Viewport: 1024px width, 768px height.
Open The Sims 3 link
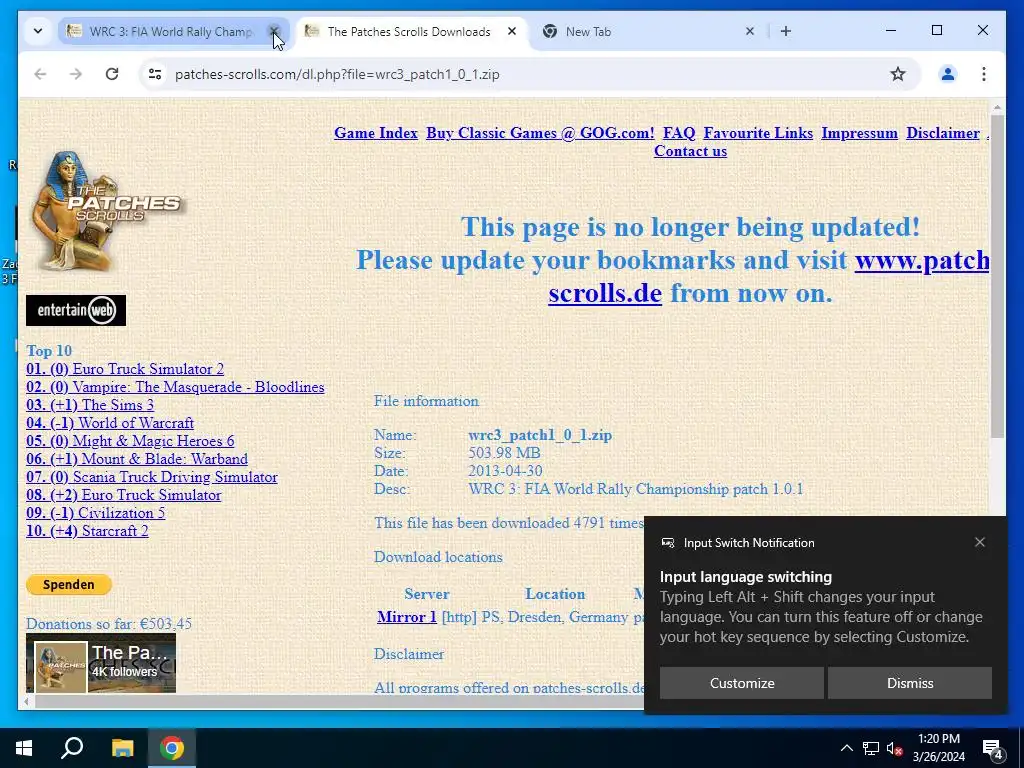click(x=90, y=405)
